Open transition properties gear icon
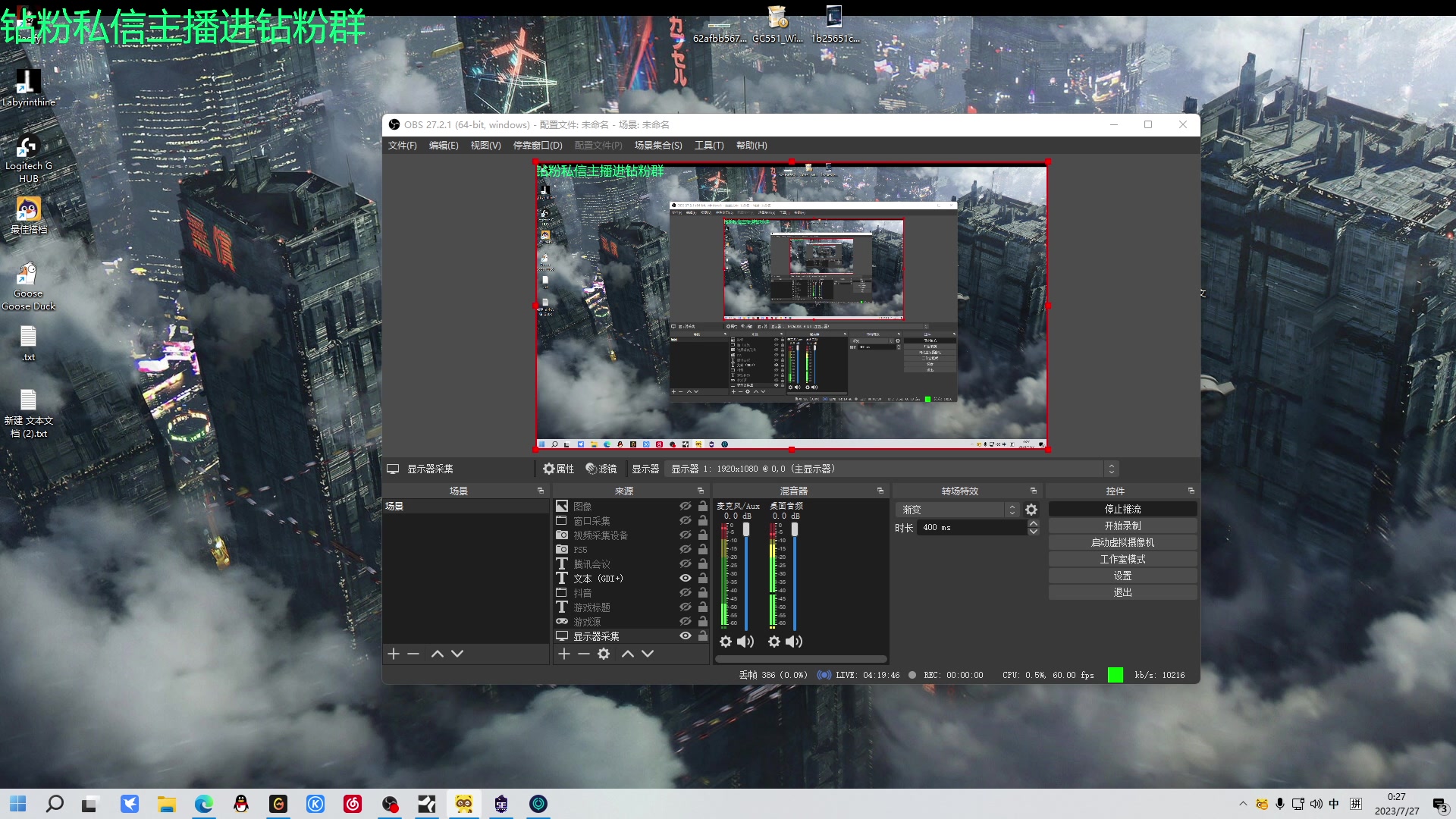The width and height of the screenshot is (1456, 819). [1031, 510]
